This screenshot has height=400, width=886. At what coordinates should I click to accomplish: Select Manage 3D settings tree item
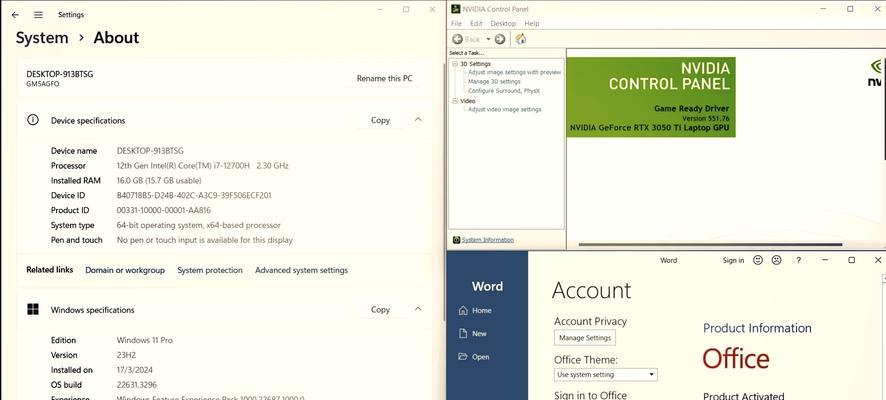(x=494, y=81)
